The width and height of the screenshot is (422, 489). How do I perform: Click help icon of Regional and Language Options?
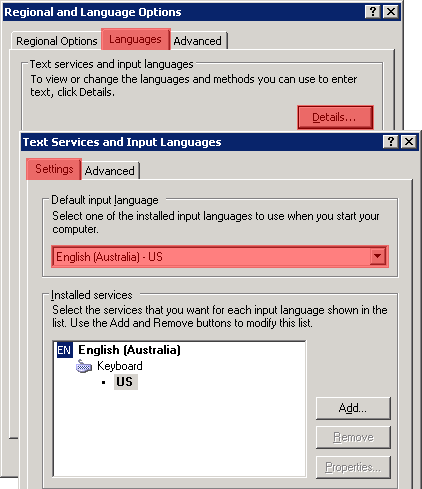373,12
